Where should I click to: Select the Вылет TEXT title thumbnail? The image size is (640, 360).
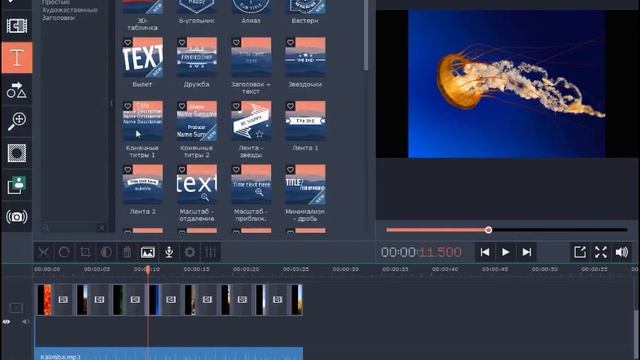[142, 57]
